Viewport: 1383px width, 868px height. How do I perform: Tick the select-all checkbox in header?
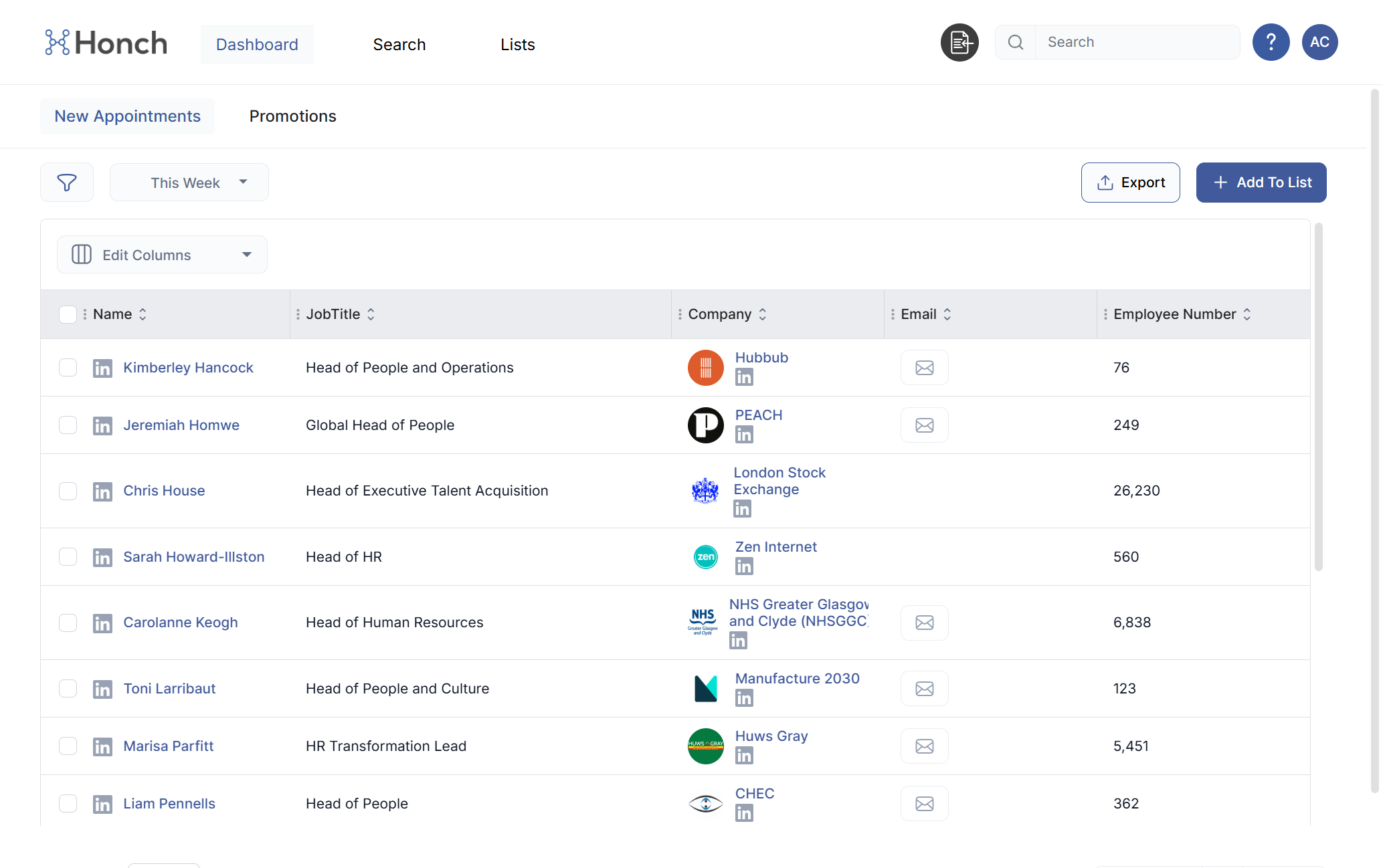(68, 314)
